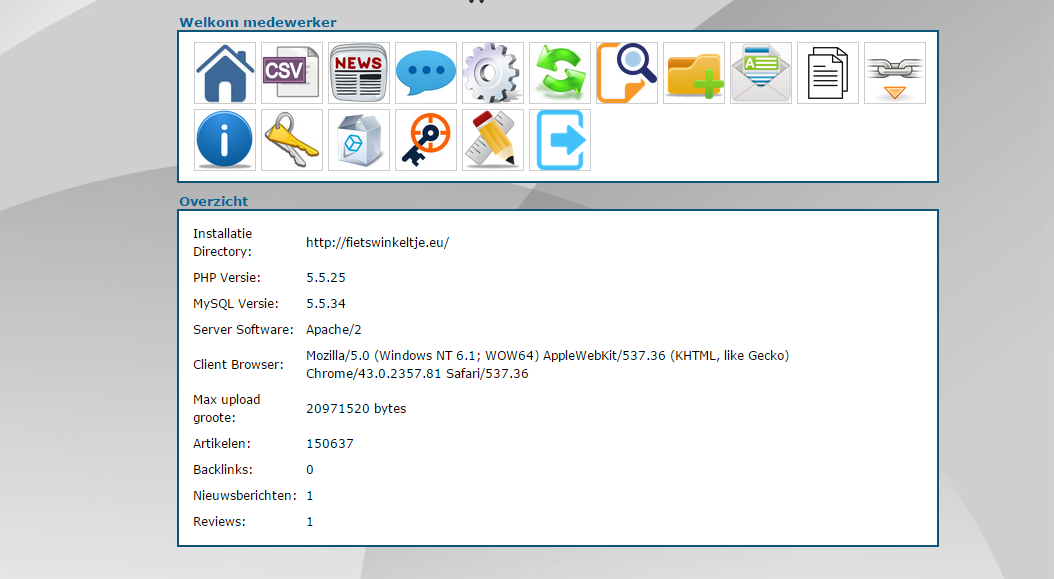Click the Artikelen count 150637
This screenshot has height=579, width=1054.
point(329,444)
